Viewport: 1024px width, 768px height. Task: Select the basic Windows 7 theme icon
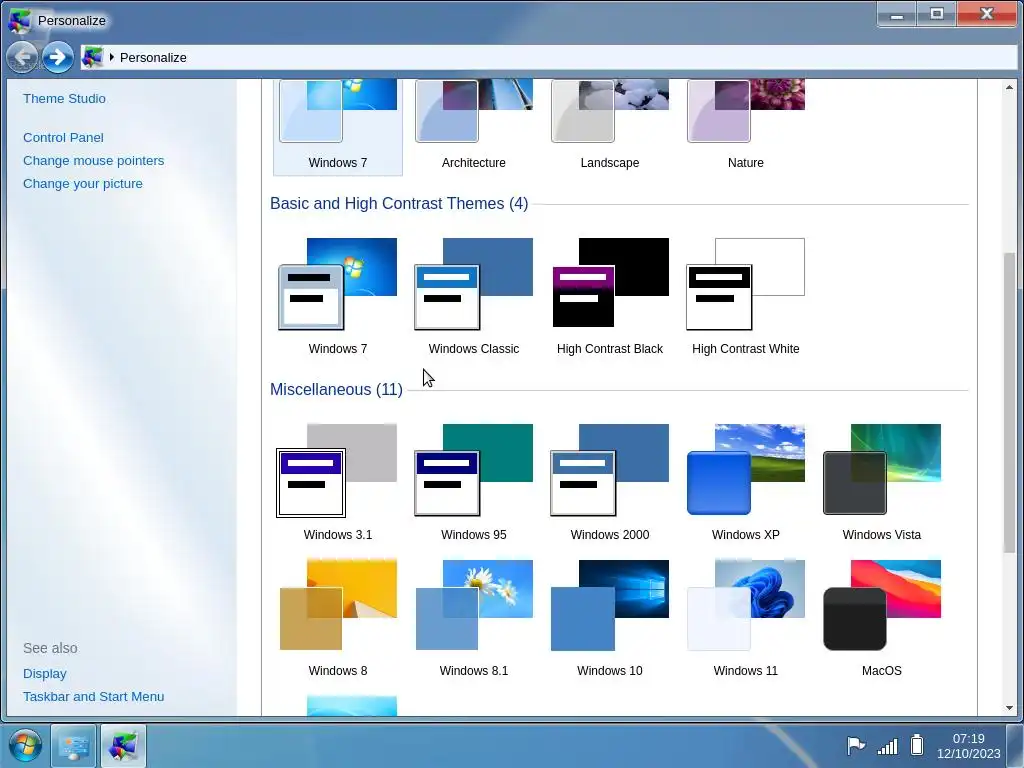pyautogui.click(x=338, y=284)
